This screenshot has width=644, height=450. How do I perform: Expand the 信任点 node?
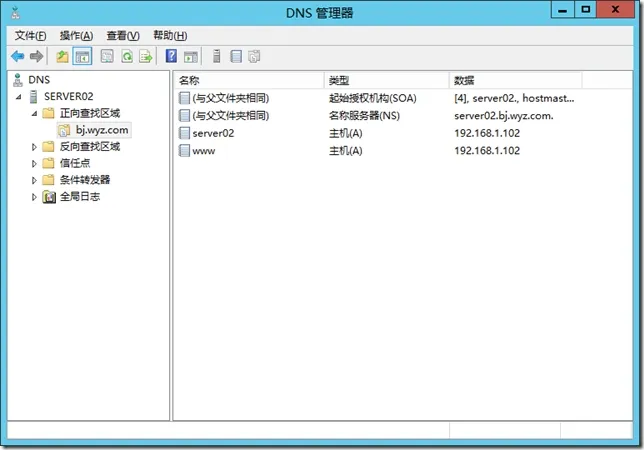34,163
